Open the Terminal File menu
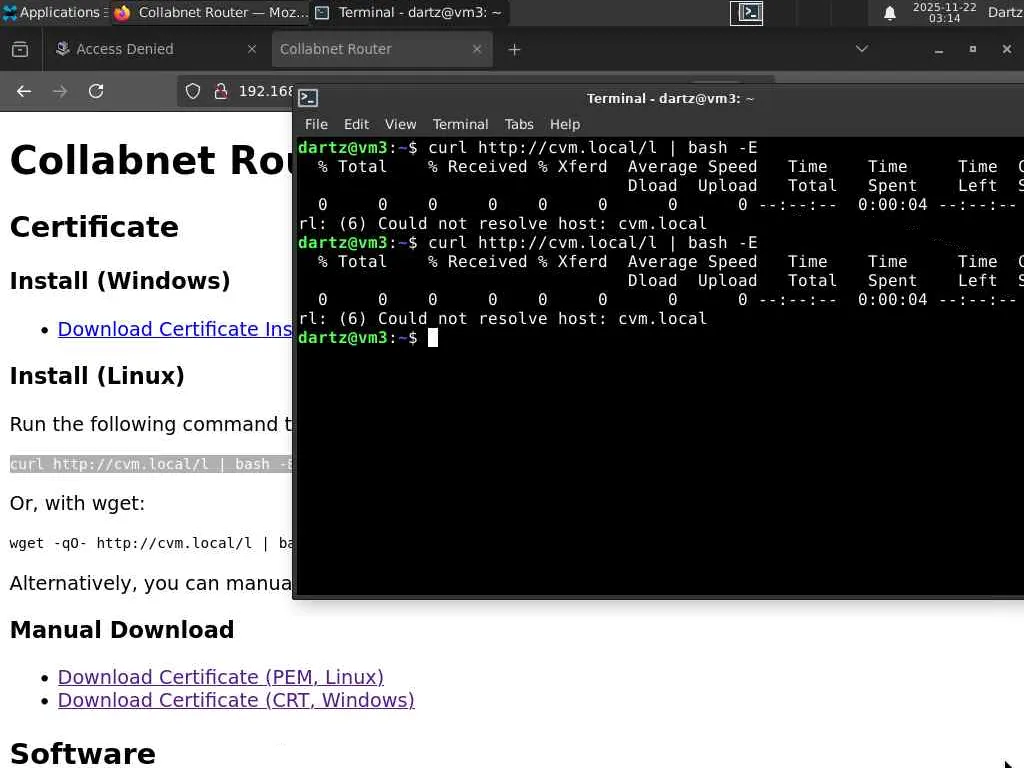The image size is (1024, 768). (316, 124)
